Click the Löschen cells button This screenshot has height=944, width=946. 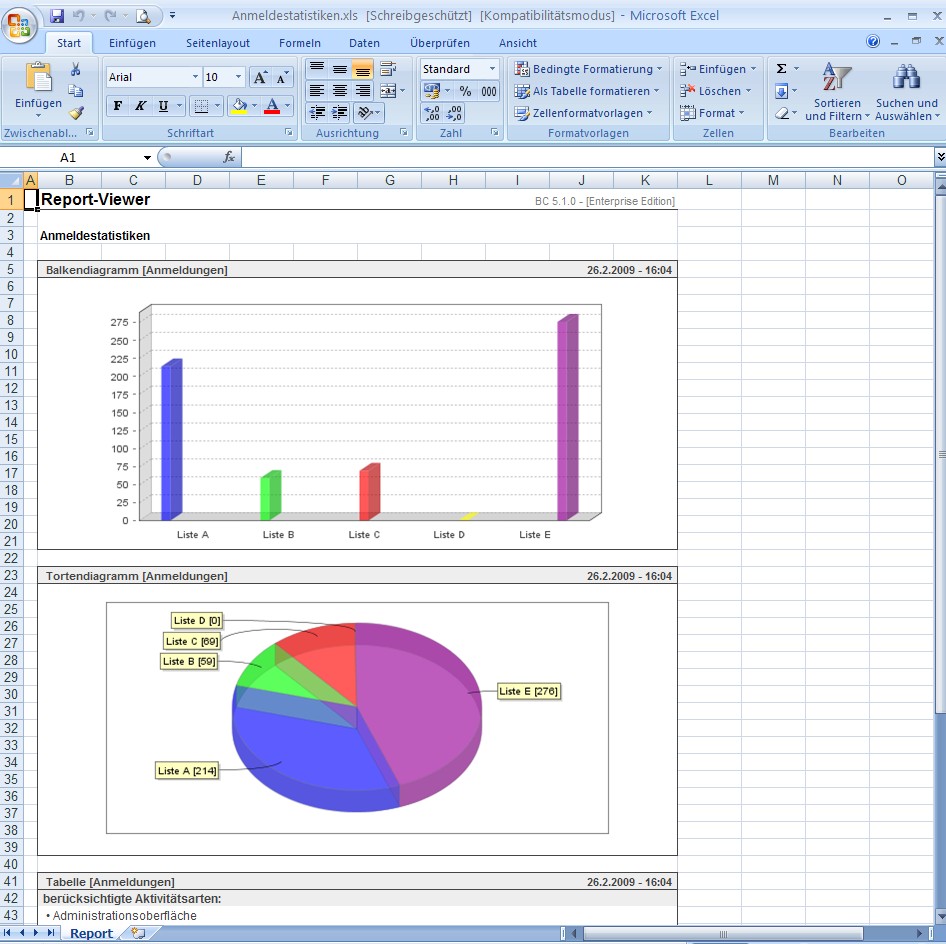[x=716, y=91]
